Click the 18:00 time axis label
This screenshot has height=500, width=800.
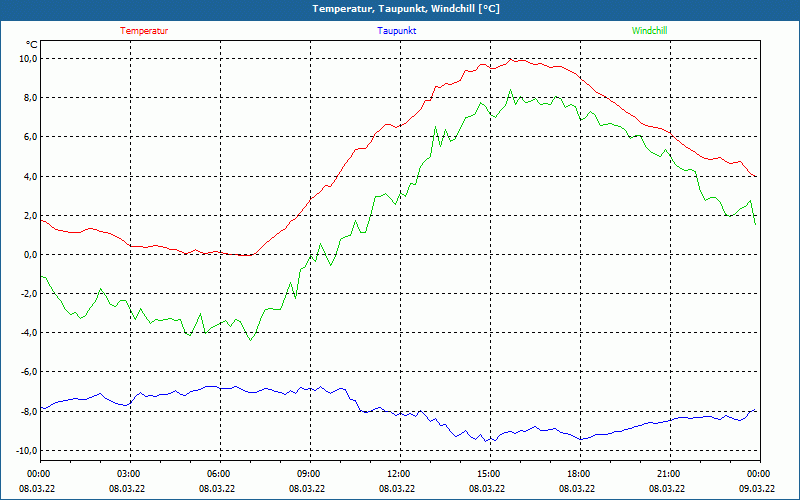[580, 474]
